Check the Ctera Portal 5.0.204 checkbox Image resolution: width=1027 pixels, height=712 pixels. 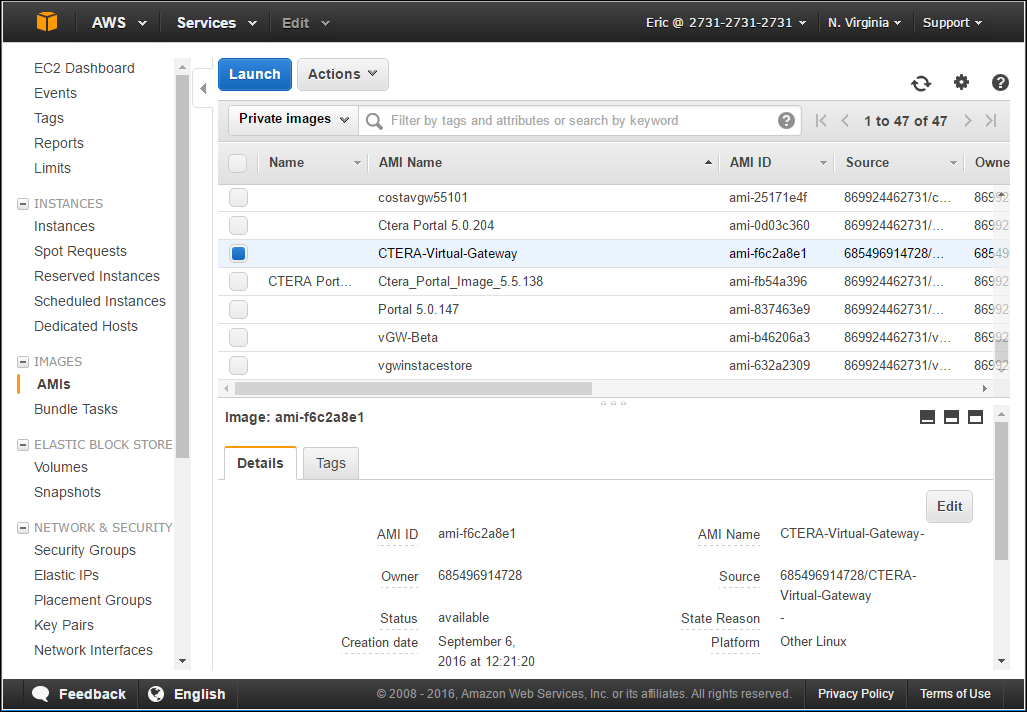(238, 225)
